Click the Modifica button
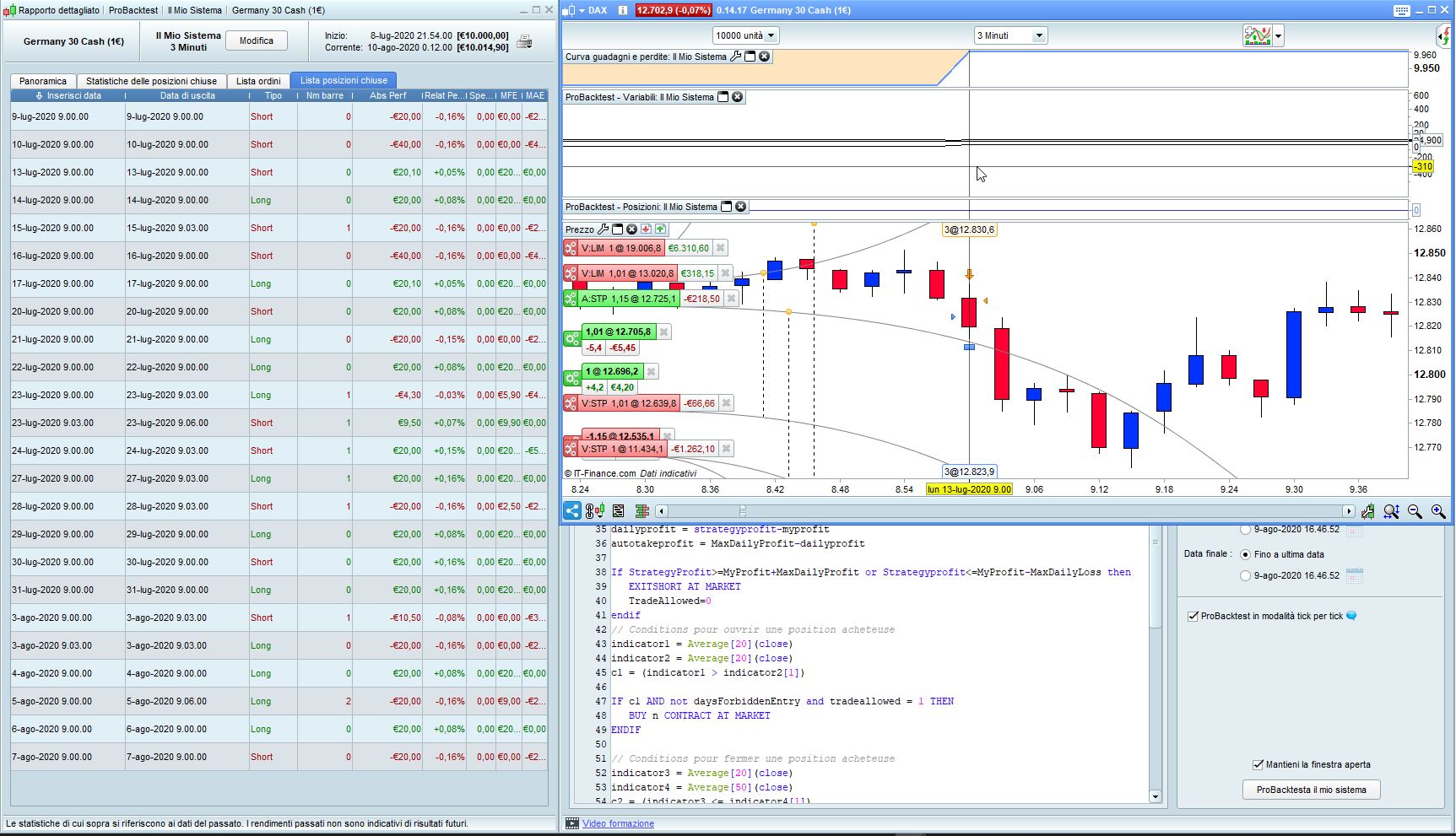Image resolution: width=1456 pixels, height=836 pixels. point(257,40)
